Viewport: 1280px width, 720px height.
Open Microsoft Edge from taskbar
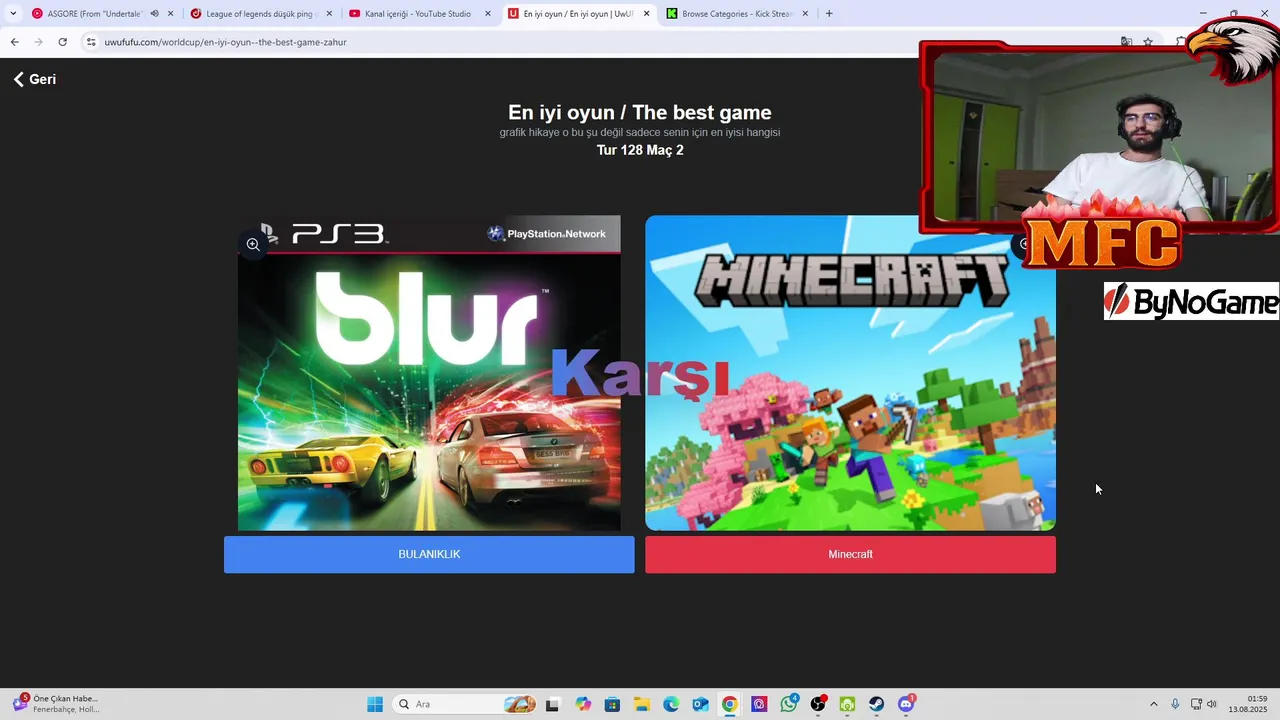[671, 704]
